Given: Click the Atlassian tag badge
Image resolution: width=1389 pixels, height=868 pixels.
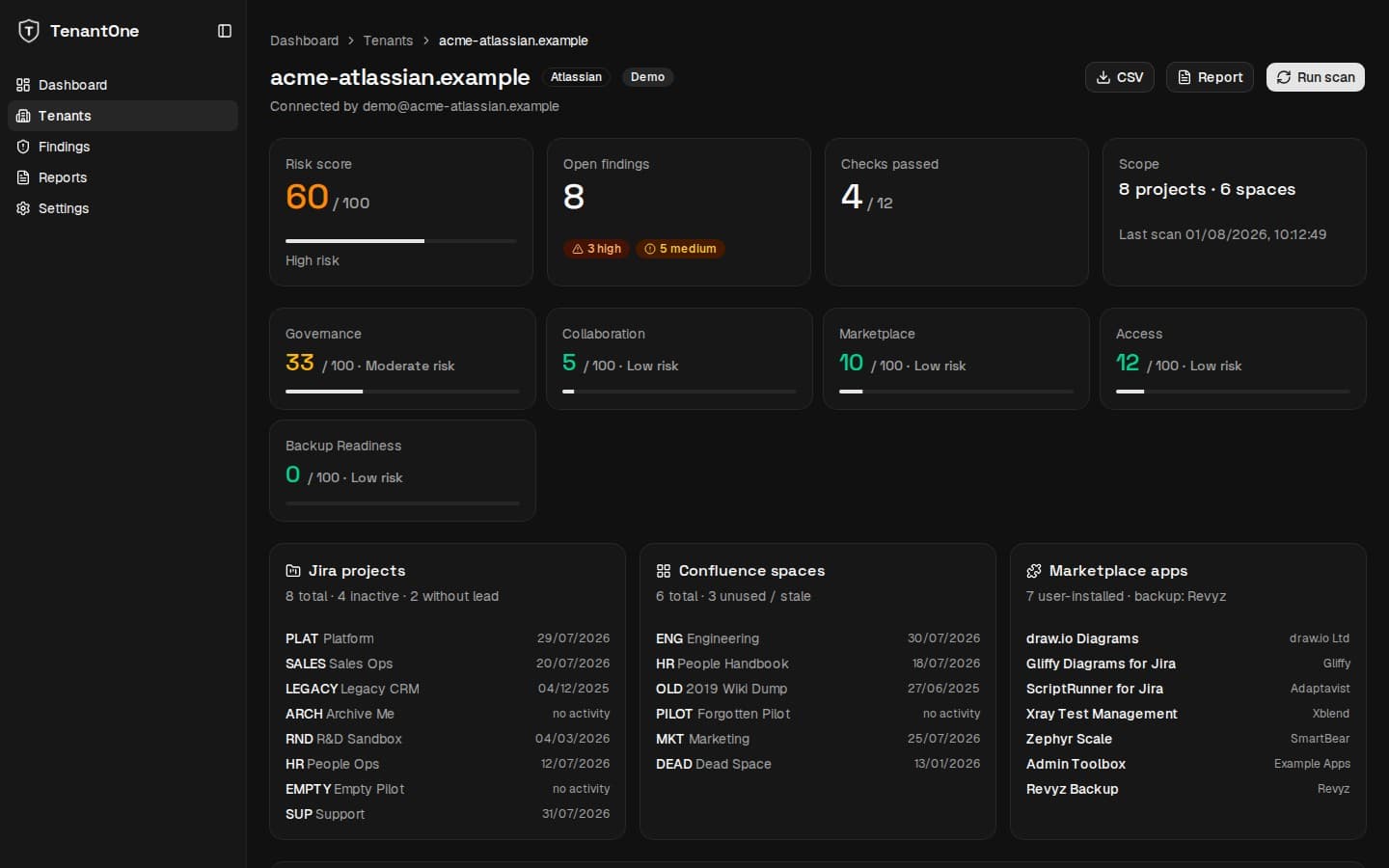Looking at the screenshot, I should click(x=576, y=77).
